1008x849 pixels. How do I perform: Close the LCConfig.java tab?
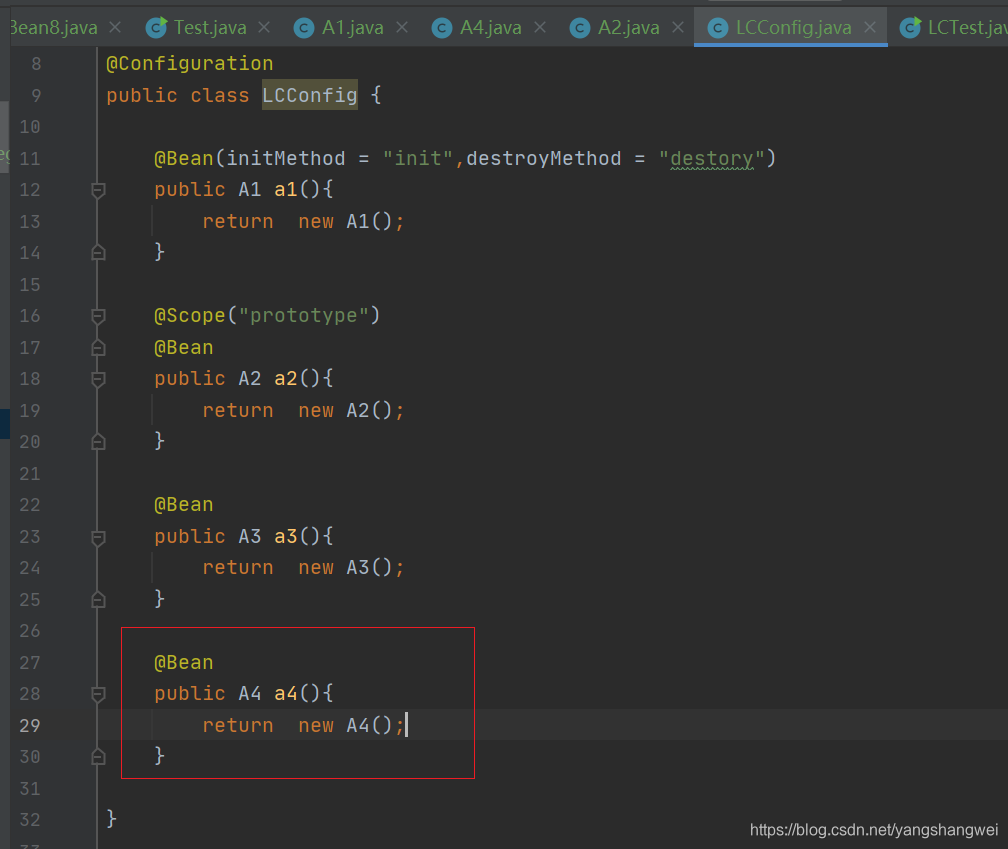pos(870,27)
